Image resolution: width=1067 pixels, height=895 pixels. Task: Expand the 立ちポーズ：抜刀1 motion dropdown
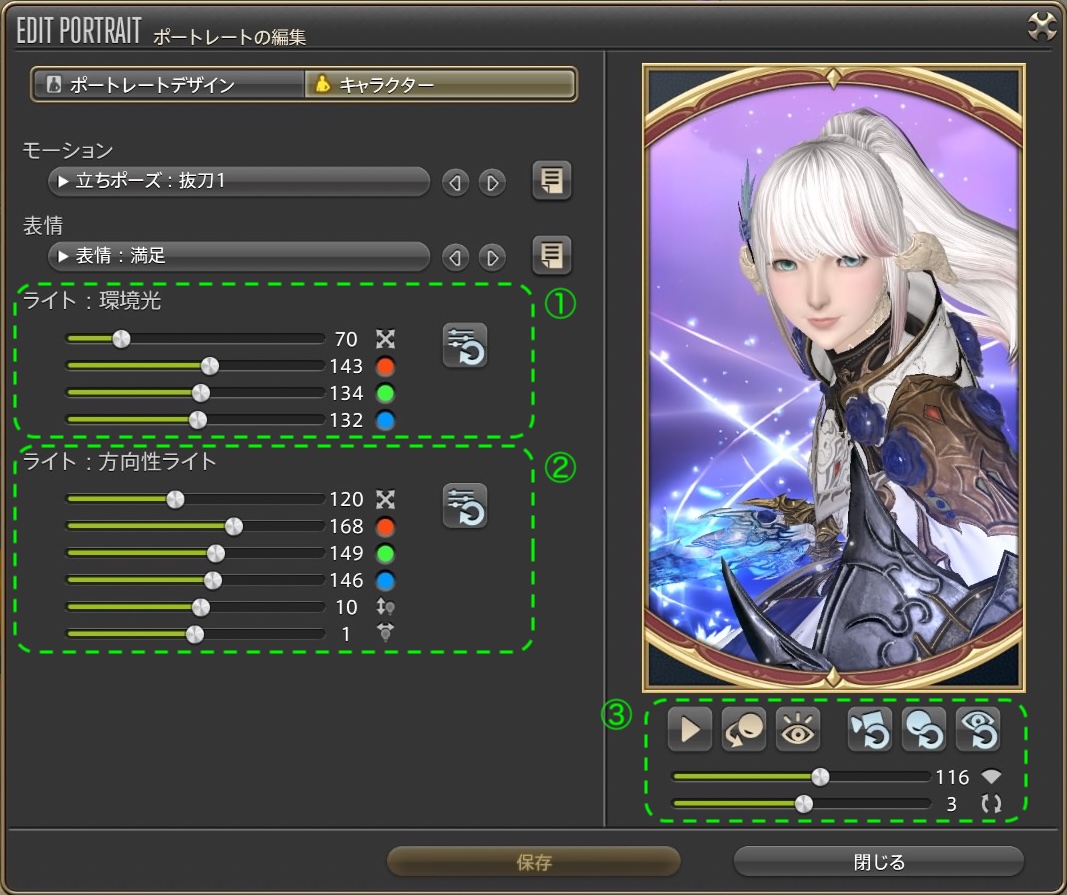[x=238, y=182]
